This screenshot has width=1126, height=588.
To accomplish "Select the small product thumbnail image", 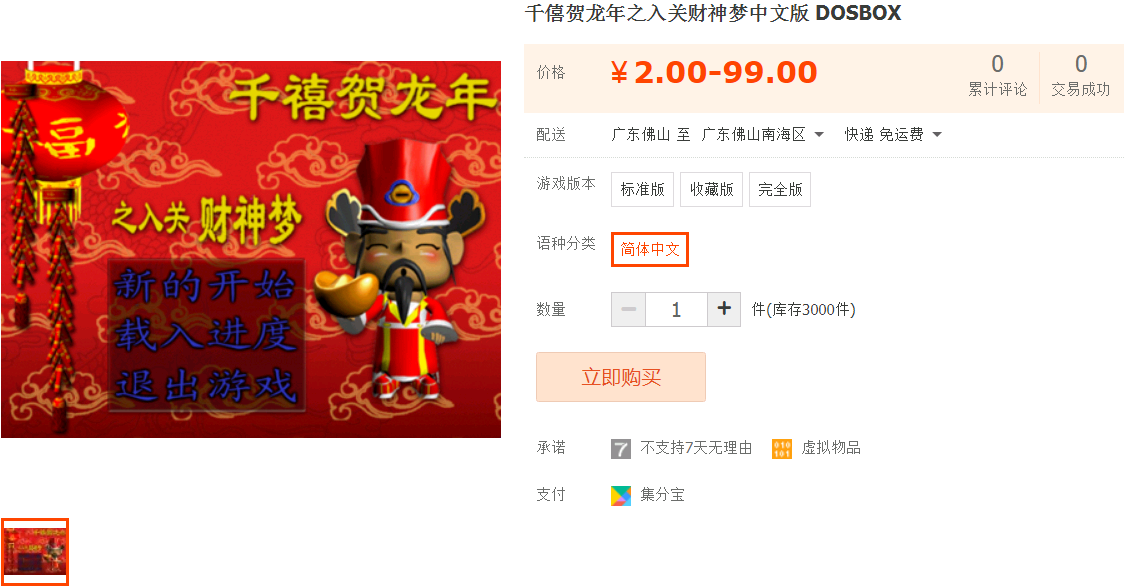I will [x=34, y=551].
